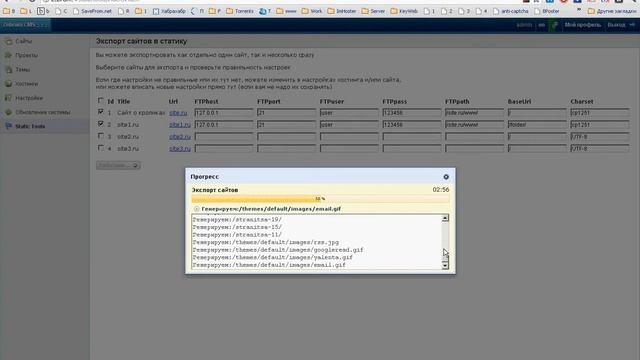640x360 pixels.
Task: Click the spinner icon beside Генерируем status line
Action: coord(196,209)
